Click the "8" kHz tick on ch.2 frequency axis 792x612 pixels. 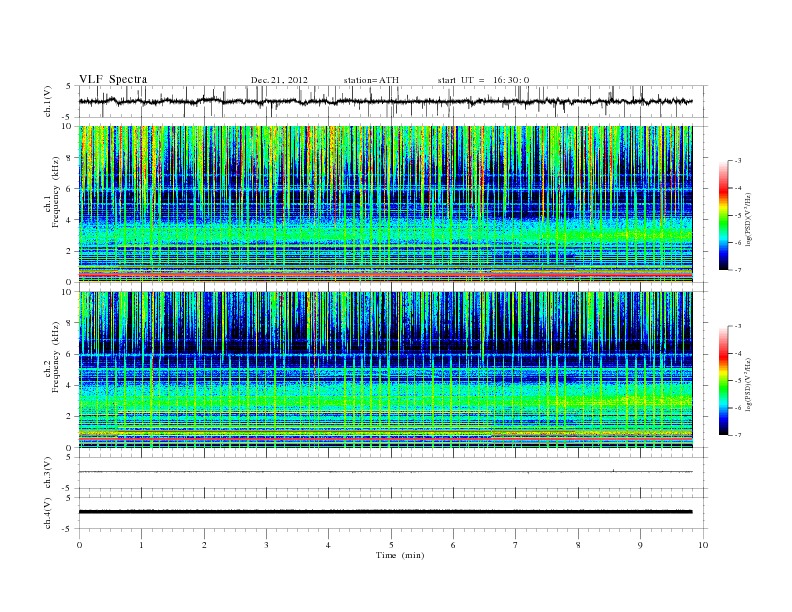pyautogui.click(x=70, y=323)
